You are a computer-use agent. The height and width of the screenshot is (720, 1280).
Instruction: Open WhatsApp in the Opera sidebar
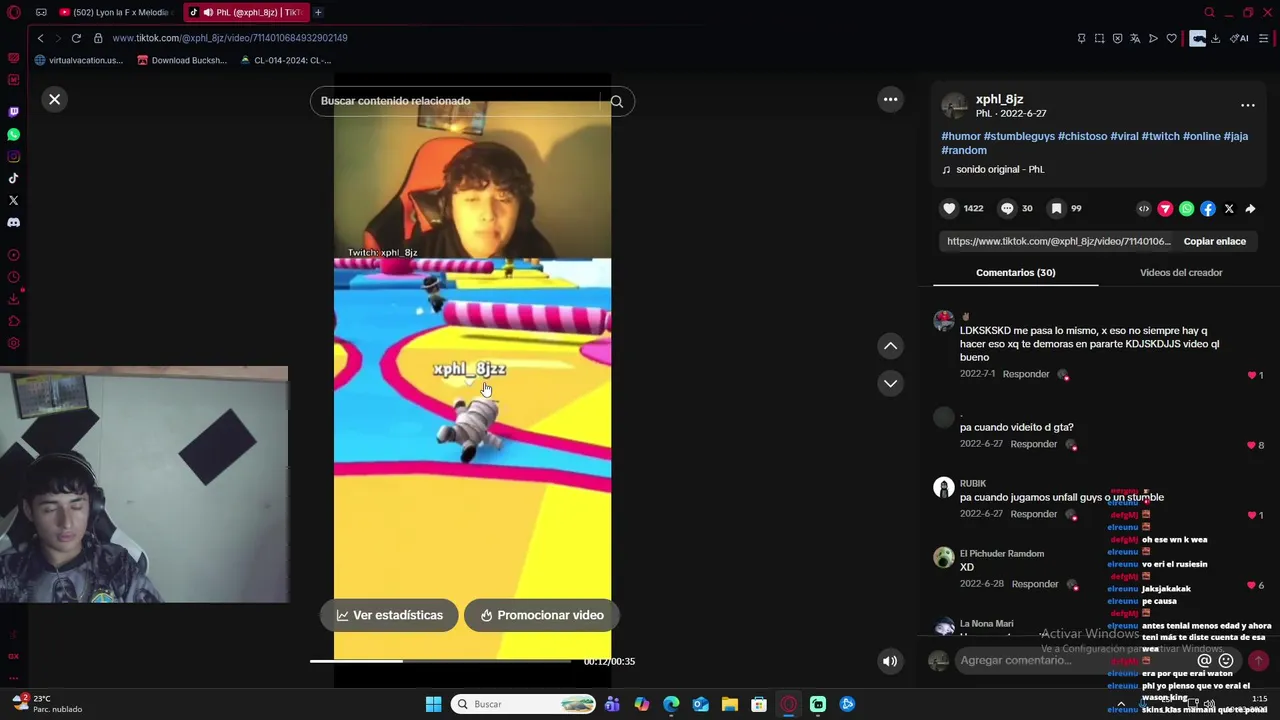(13, 134)
